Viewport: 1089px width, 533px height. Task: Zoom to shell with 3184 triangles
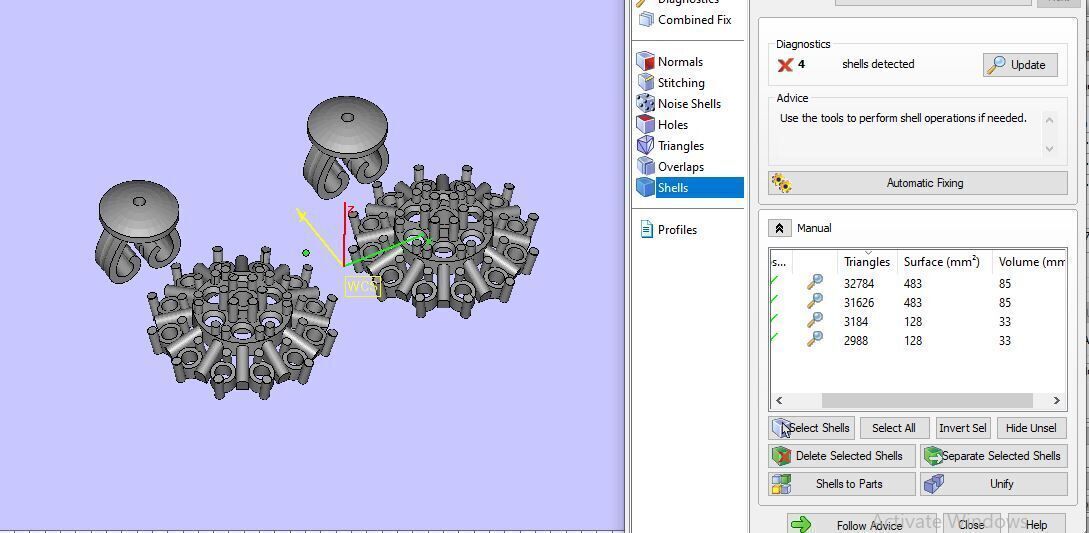(x=815, y=320)
